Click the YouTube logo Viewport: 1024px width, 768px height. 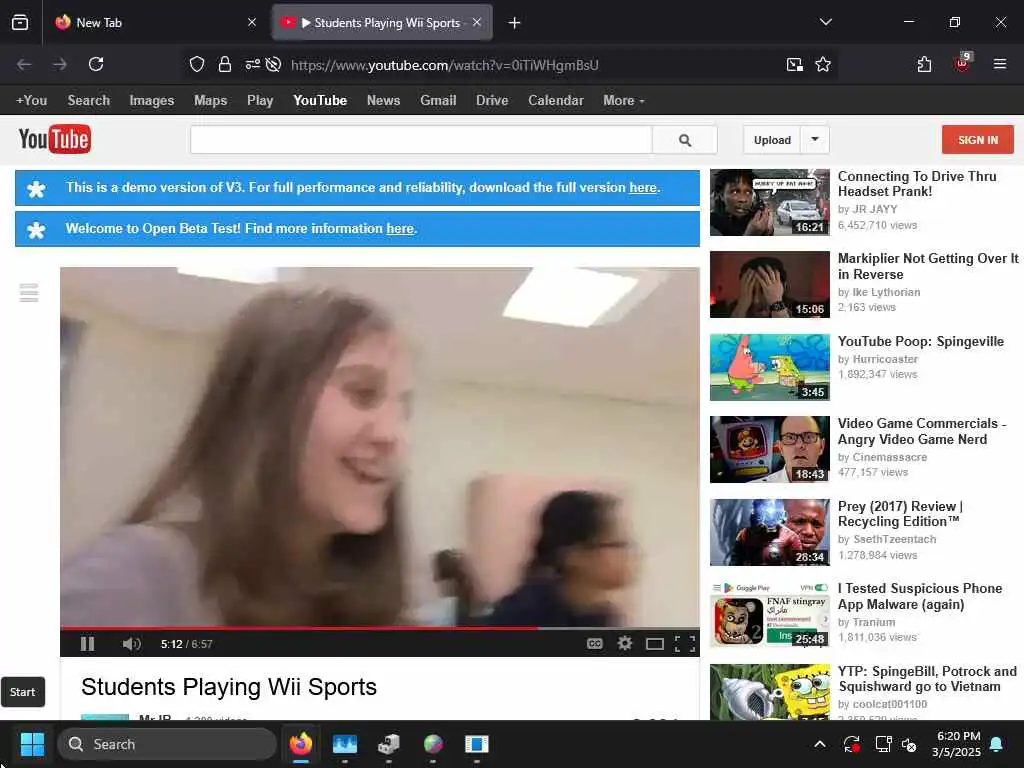pyautogui.click(x=55, y=139)
